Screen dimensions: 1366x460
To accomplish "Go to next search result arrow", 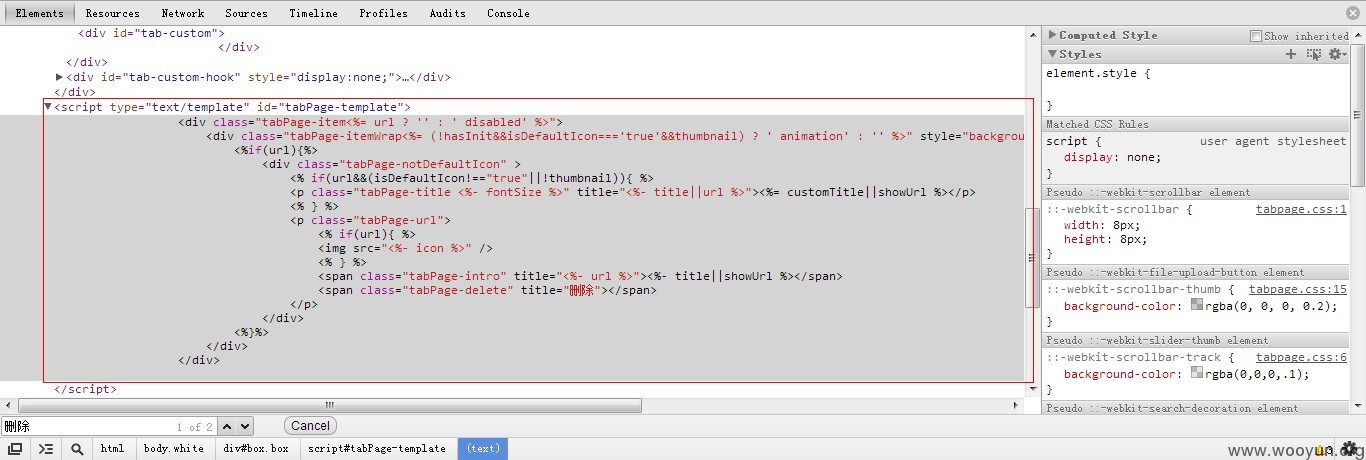I will tap(244, 426).
